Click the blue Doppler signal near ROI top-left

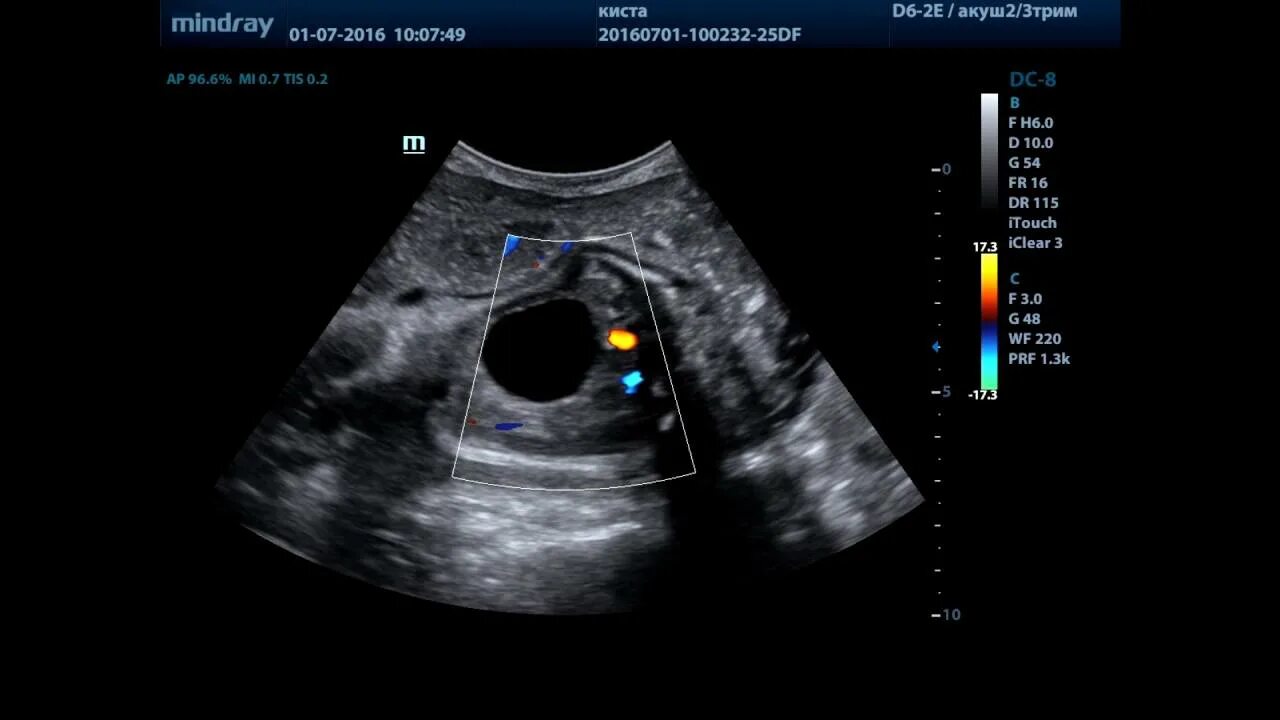512,246
